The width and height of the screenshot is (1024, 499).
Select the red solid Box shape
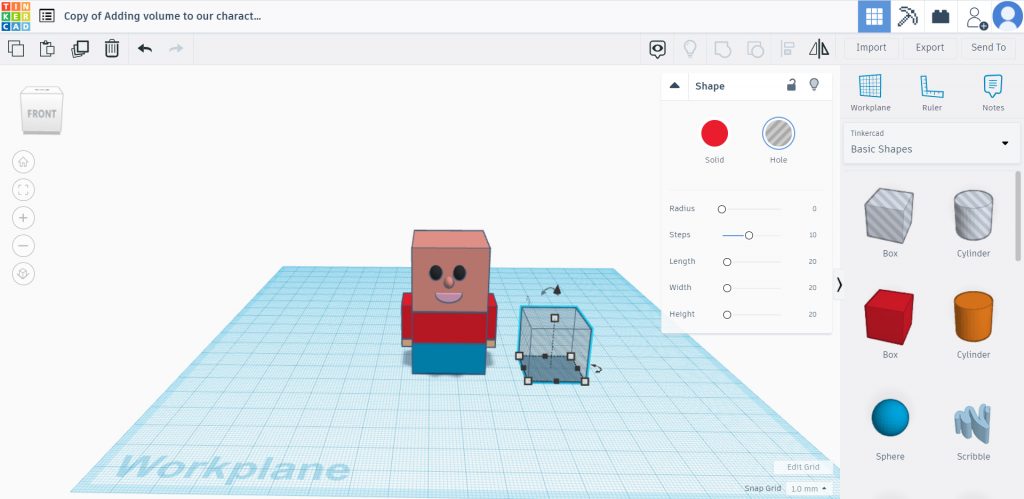[889, 317]
